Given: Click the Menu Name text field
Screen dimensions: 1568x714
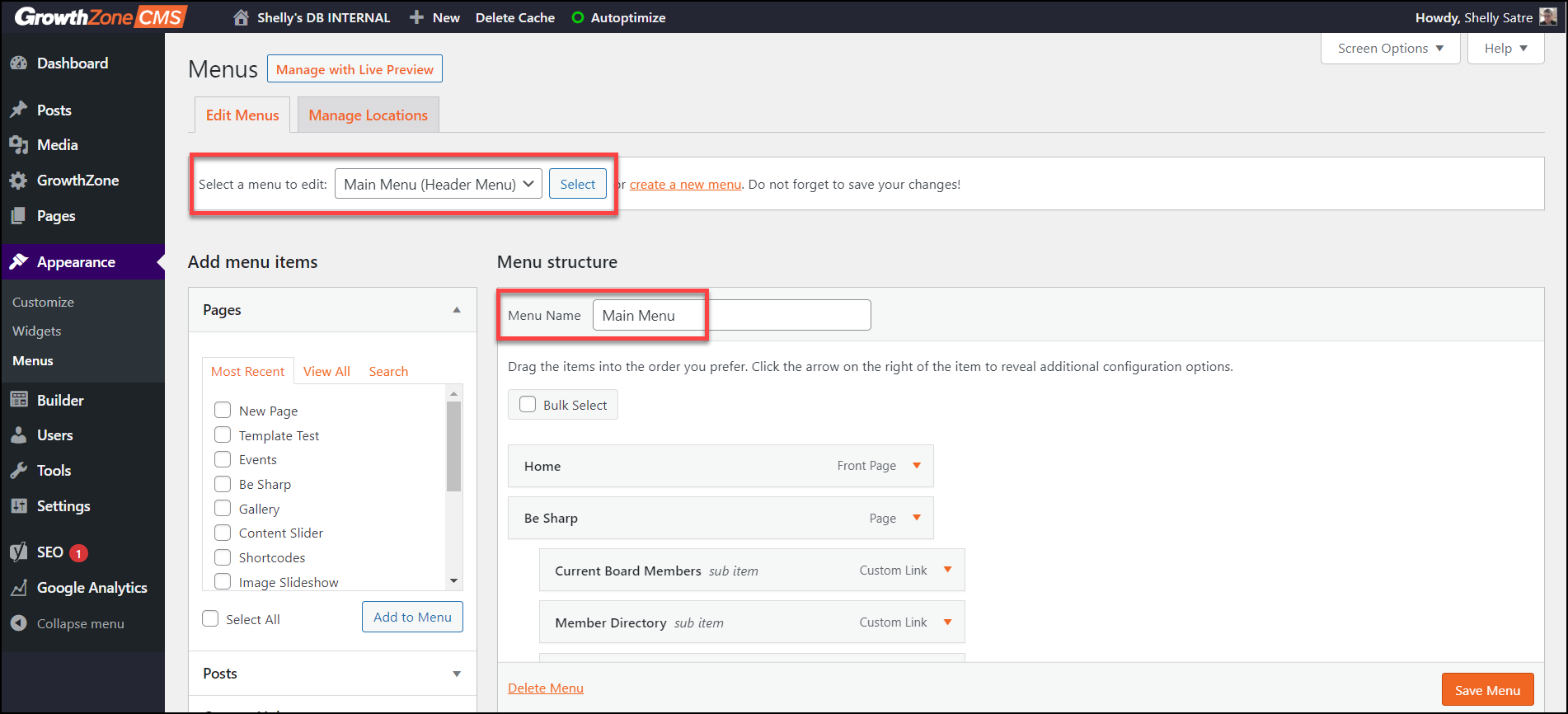Looking at the screenshot, I should tap(730, 315).
